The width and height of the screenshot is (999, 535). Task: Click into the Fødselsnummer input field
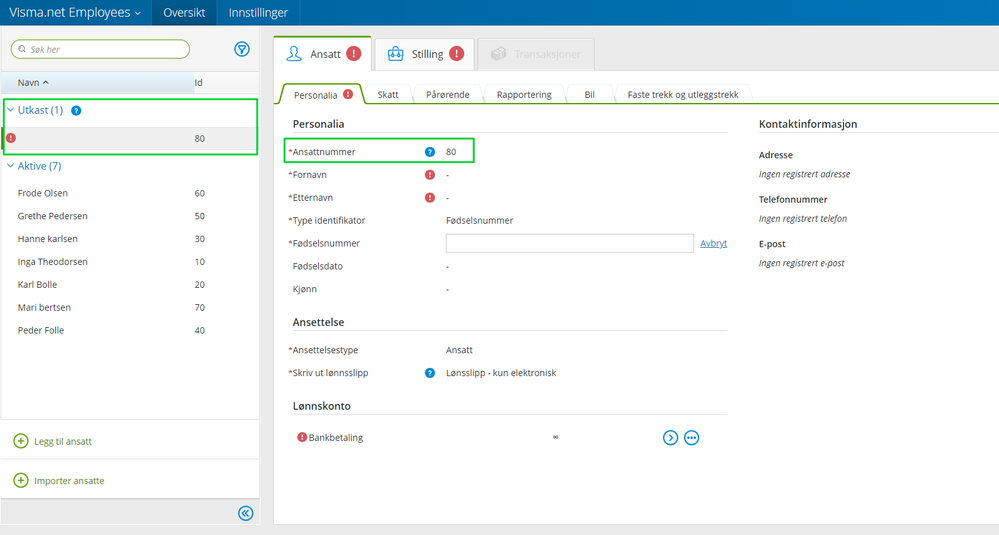click(570, 243)
